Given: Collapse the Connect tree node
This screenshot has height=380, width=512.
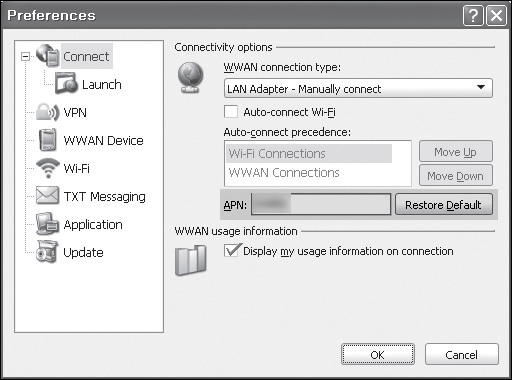Looking at the screenshot, I should [x=25, y=56].
